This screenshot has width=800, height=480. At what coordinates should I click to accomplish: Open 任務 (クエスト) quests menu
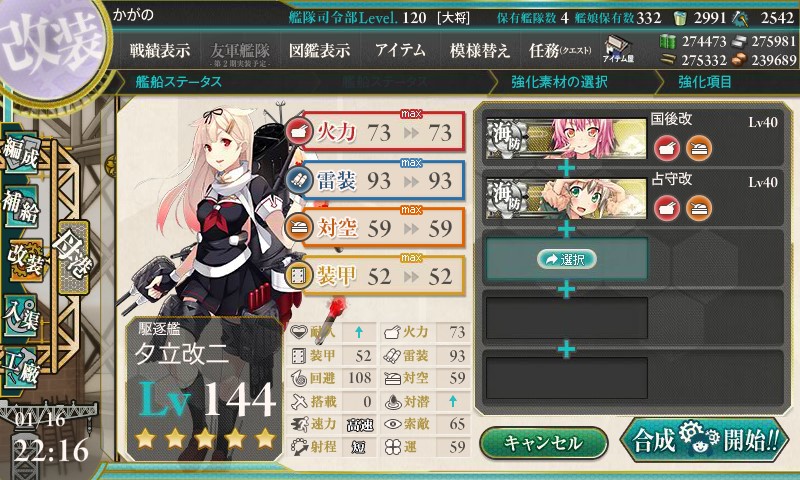[x=560, y=50]
